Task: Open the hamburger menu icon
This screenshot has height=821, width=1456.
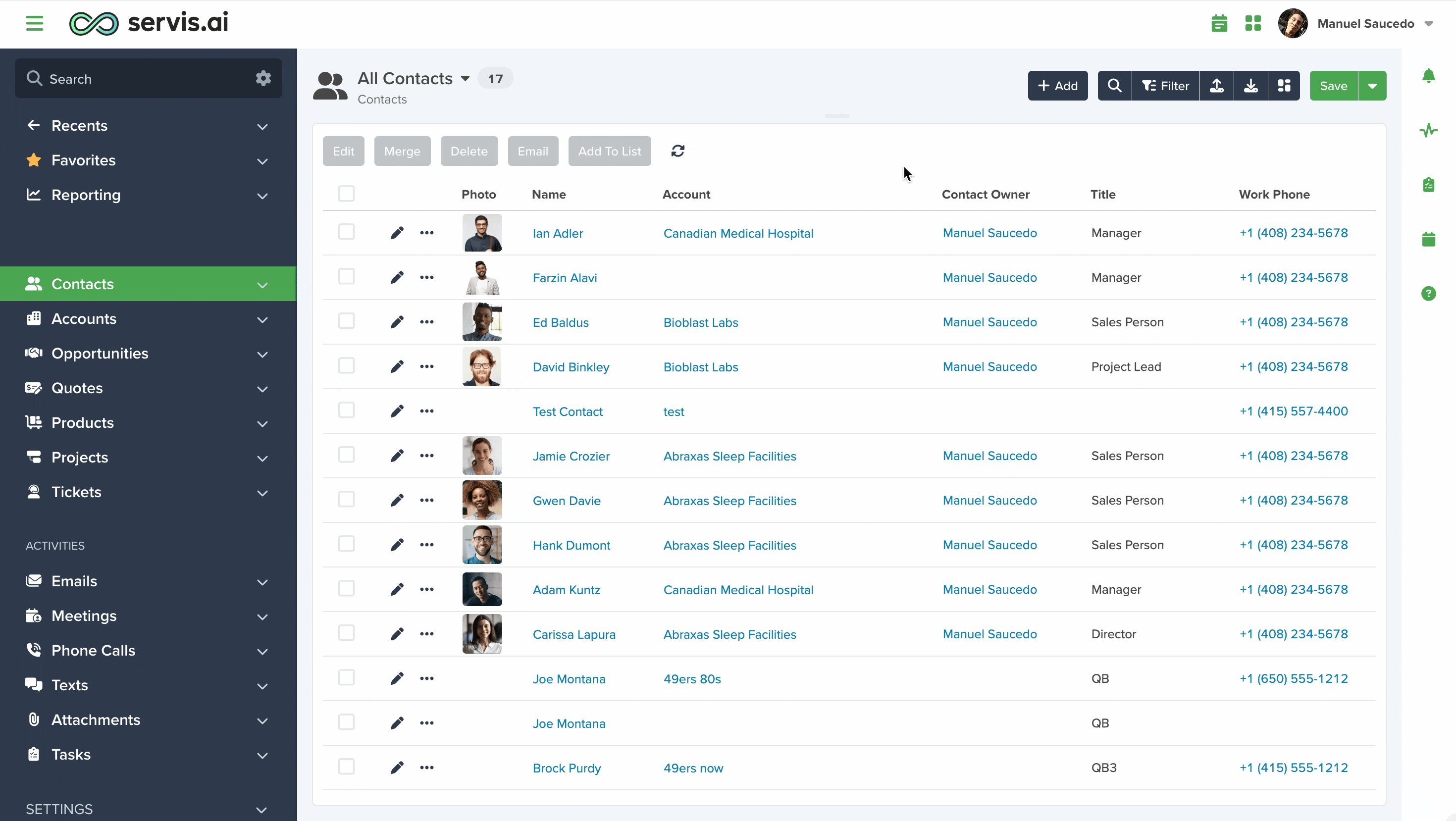Action: coord(35,23)
